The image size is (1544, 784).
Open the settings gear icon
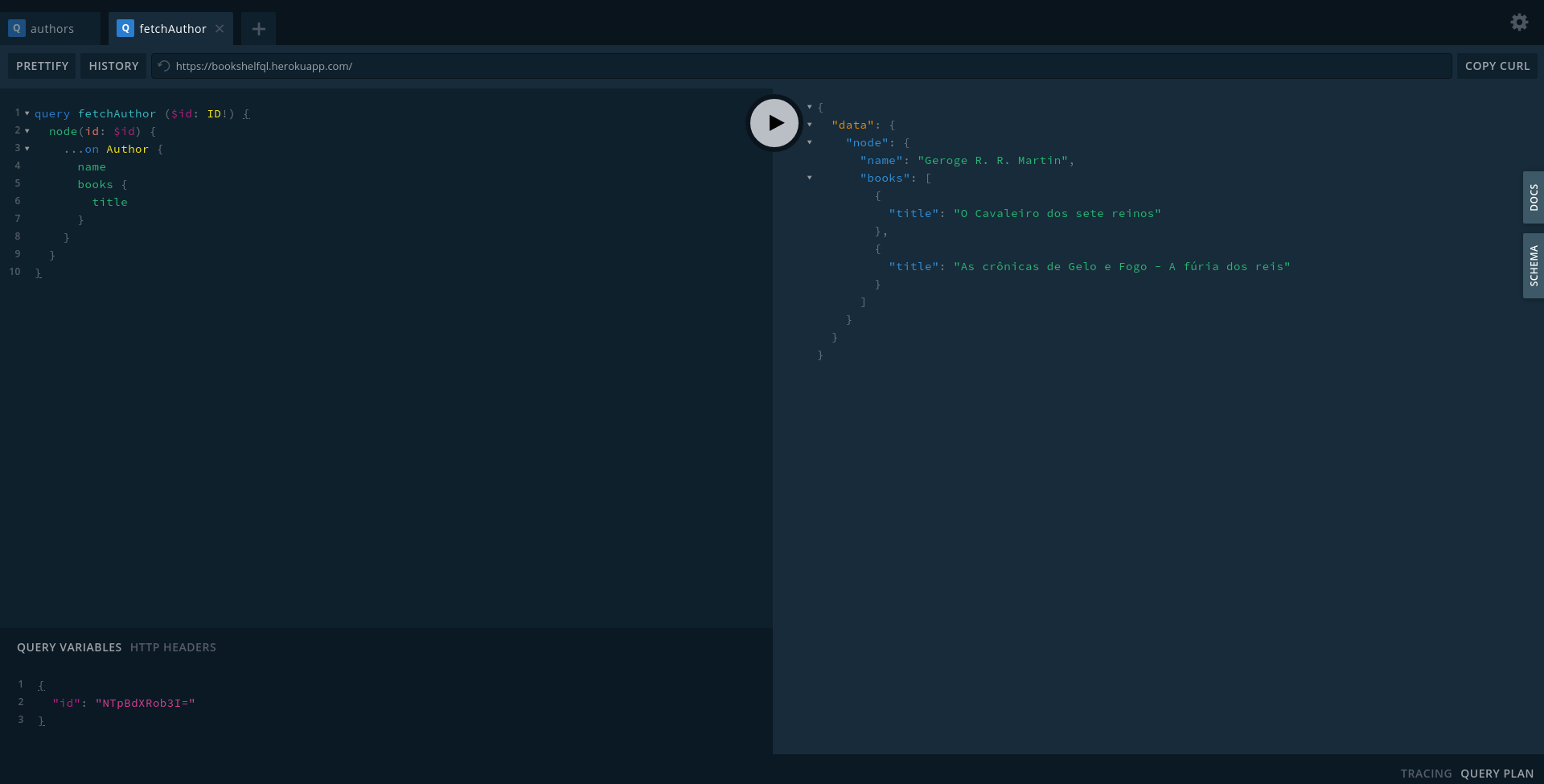1519,23
